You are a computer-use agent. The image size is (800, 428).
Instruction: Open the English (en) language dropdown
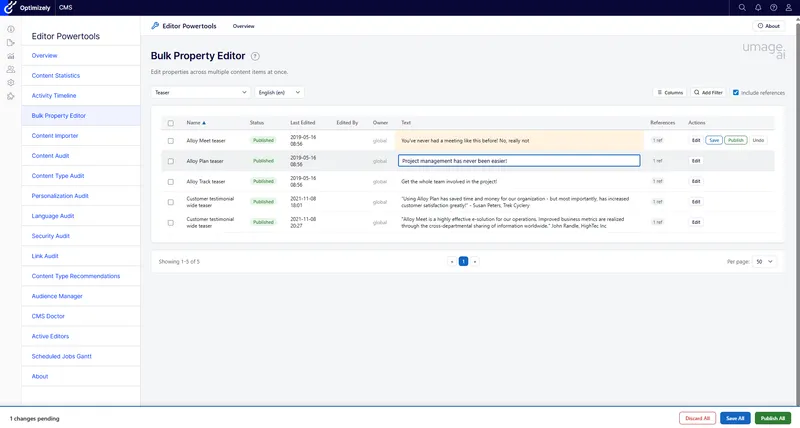tap(280, 92)
